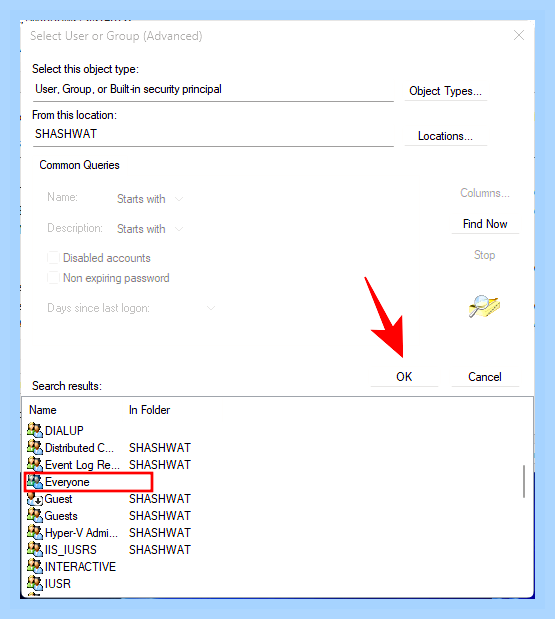
Task: Click the Columns... button
Action: (x=485, y=193)
